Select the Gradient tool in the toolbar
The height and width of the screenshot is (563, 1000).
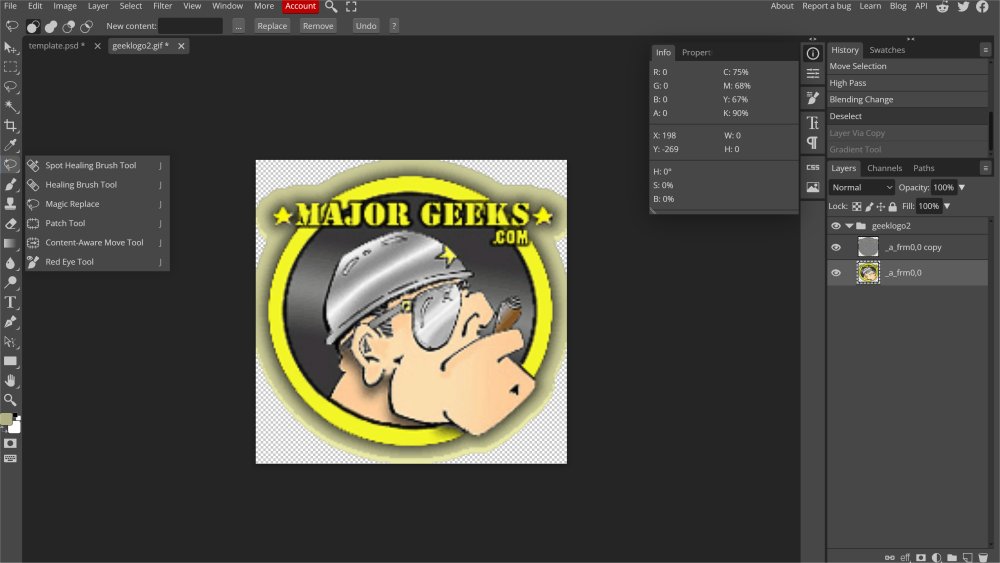10,244
